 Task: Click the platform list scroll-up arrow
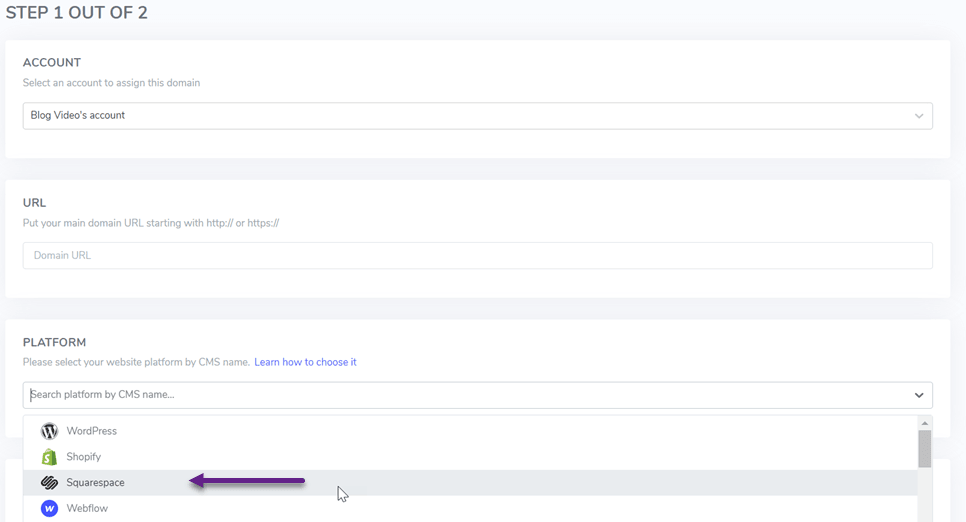(924, 423)
